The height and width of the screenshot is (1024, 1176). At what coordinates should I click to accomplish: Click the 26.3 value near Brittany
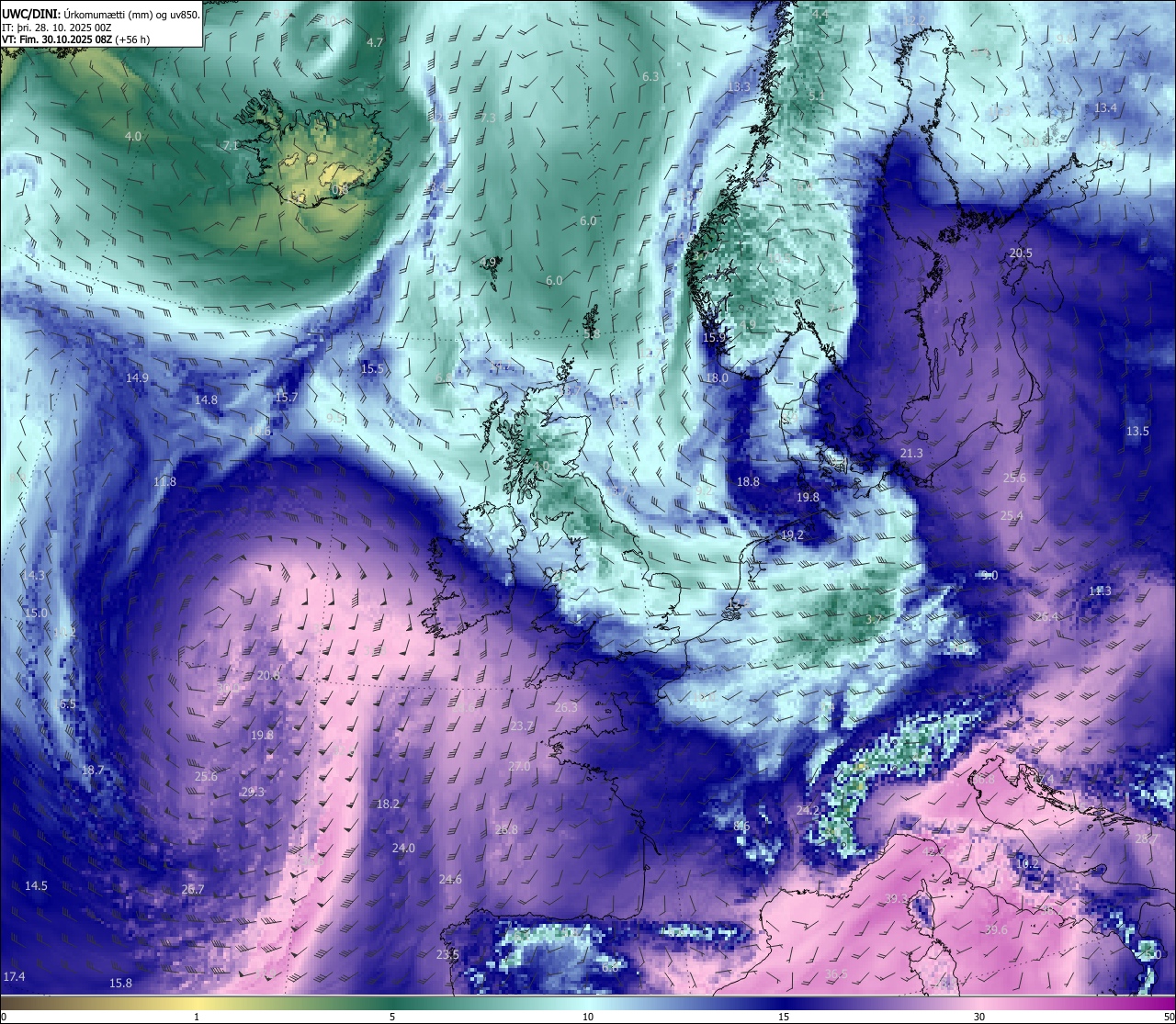click(566, 708)
